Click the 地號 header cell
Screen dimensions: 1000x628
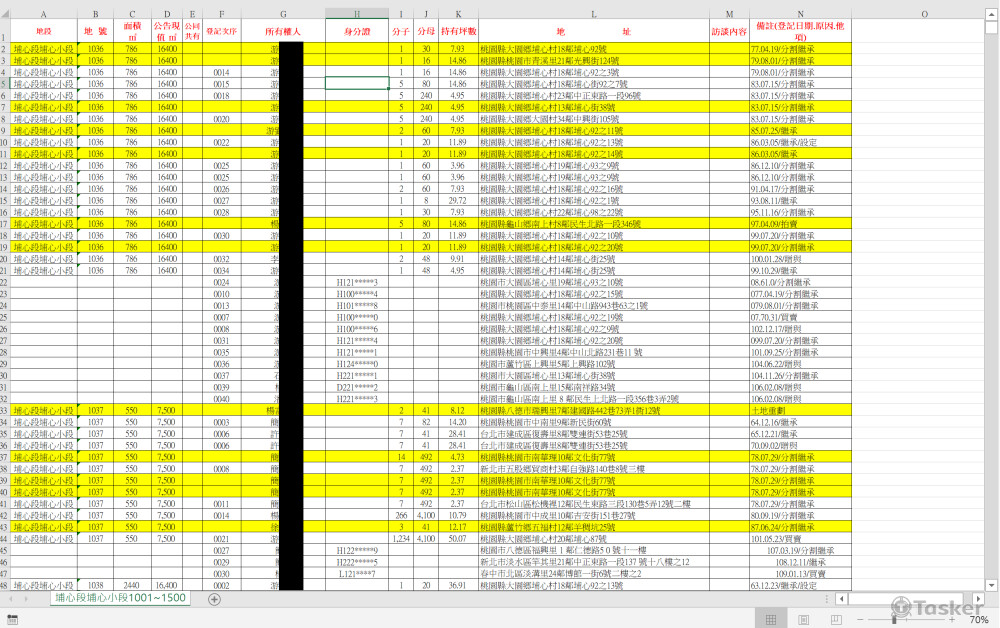click(96, 32)
